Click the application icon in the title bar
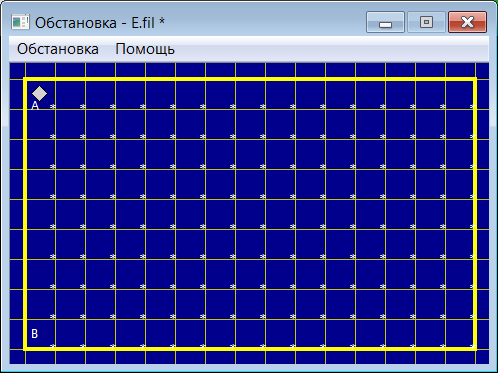The image size is (498, 373). coord(20,22)
